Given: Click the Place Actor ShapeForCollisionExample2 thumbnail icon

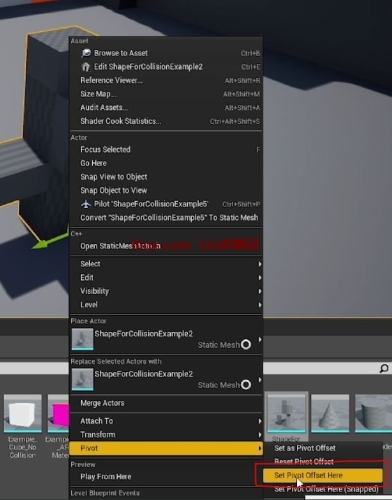Looking at the screenshot, I should pyautogui.click(x=82, y=339).
